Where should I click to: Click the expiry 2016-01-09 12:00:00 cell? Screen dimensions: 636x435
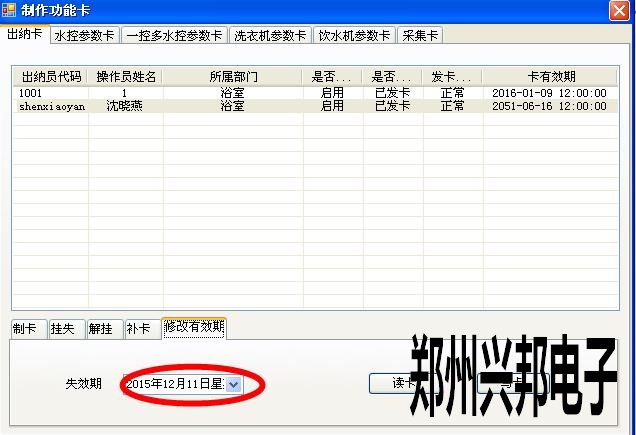click(x=550, y=93)
